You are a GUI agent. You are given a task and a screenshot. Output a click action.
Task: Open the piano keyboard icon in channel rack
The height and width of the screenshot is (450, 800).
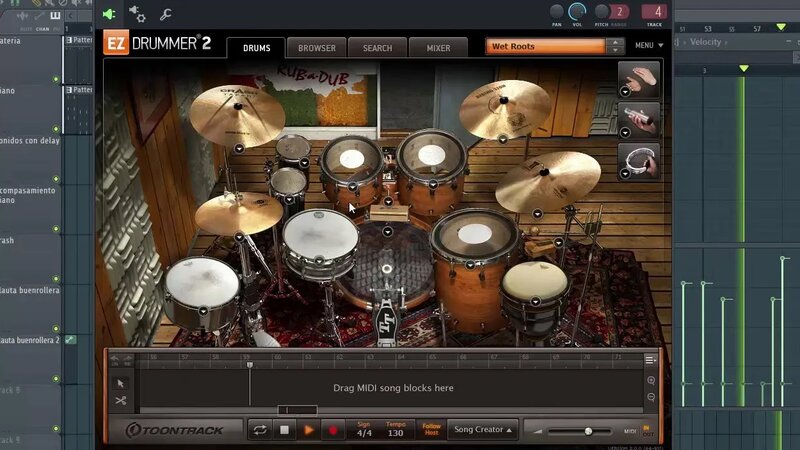tap(55, 16)
